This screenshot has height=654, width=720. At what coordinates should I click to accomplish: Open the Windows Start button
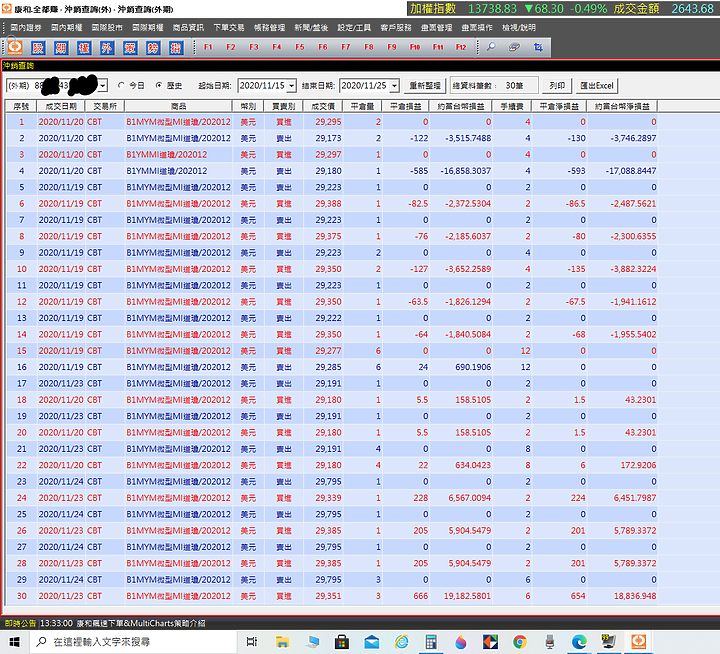coord(14,642)
